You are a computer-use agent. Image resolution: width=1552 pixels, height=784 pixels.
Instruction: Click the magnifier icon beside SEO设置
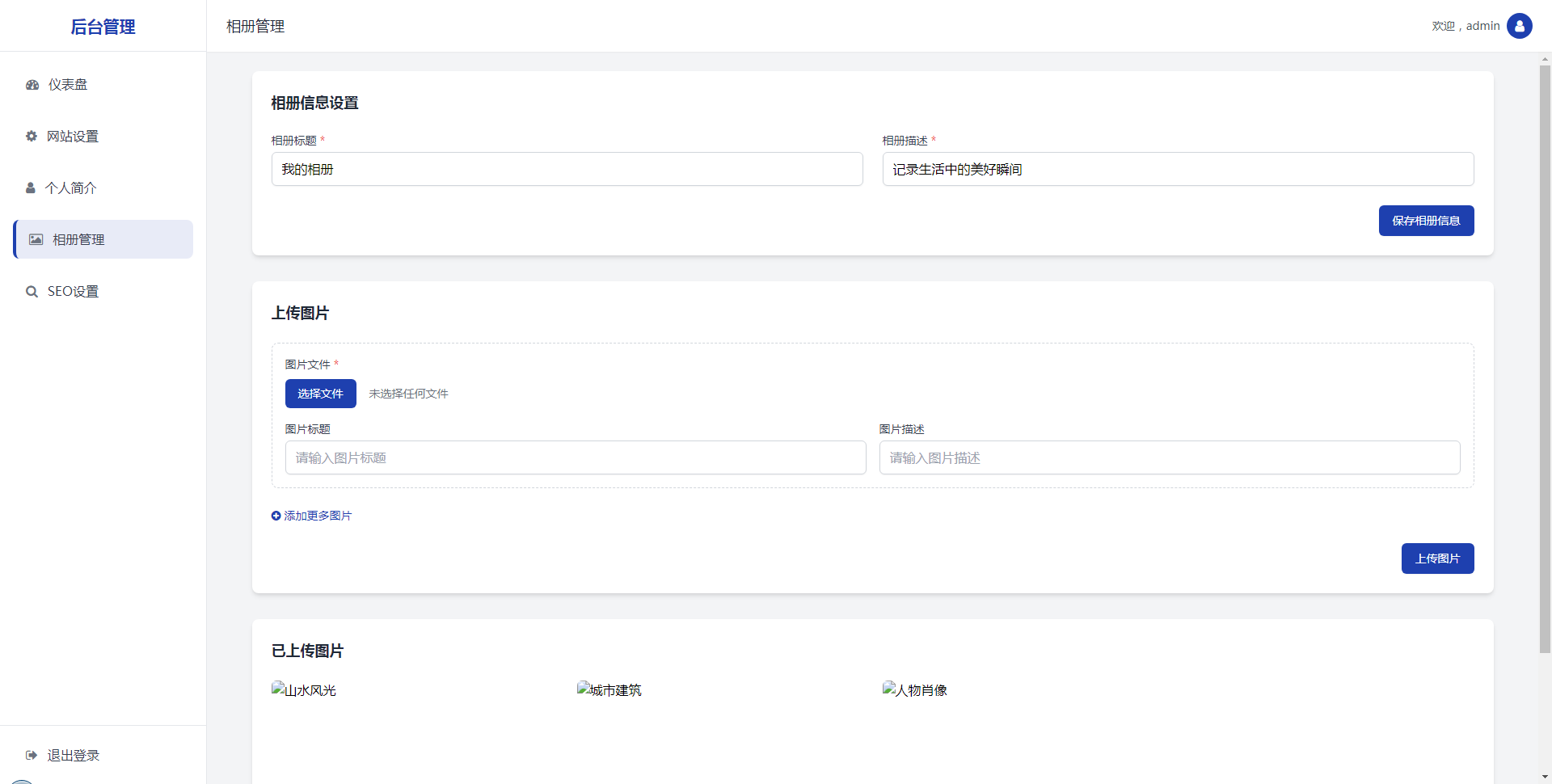point(32,292)
